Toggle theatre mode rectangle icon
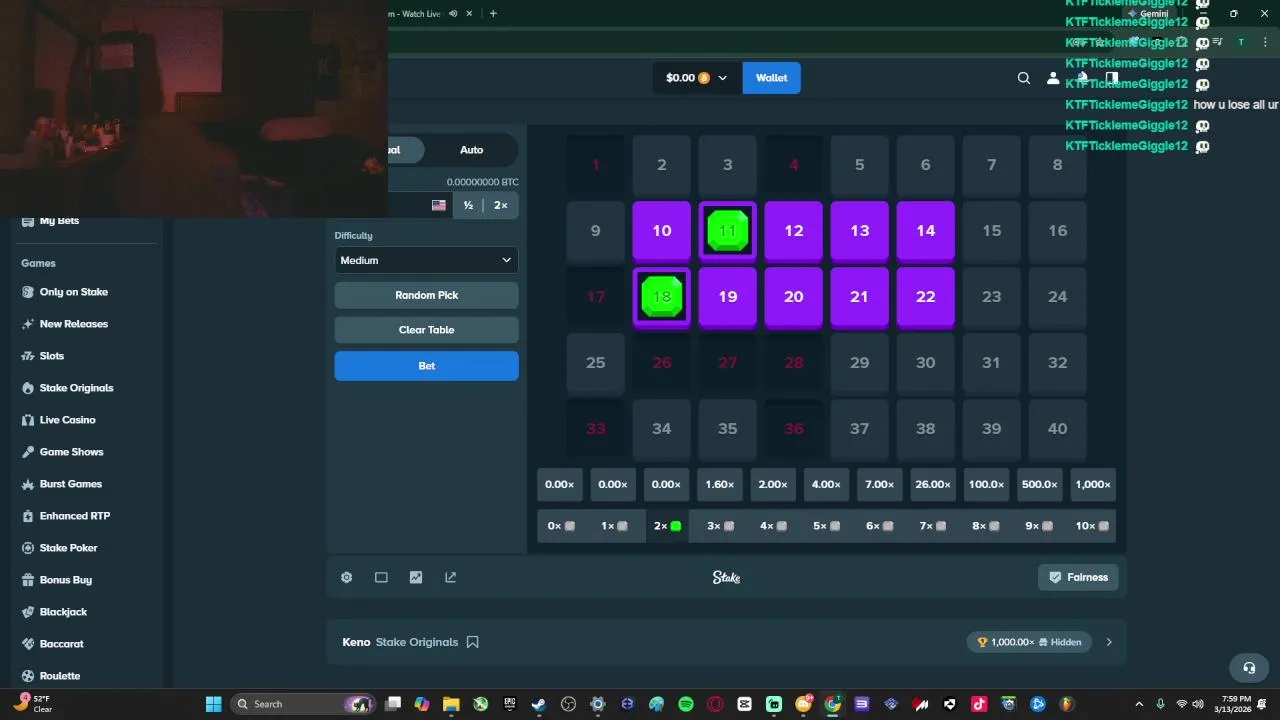 click(x=381, y=577)
